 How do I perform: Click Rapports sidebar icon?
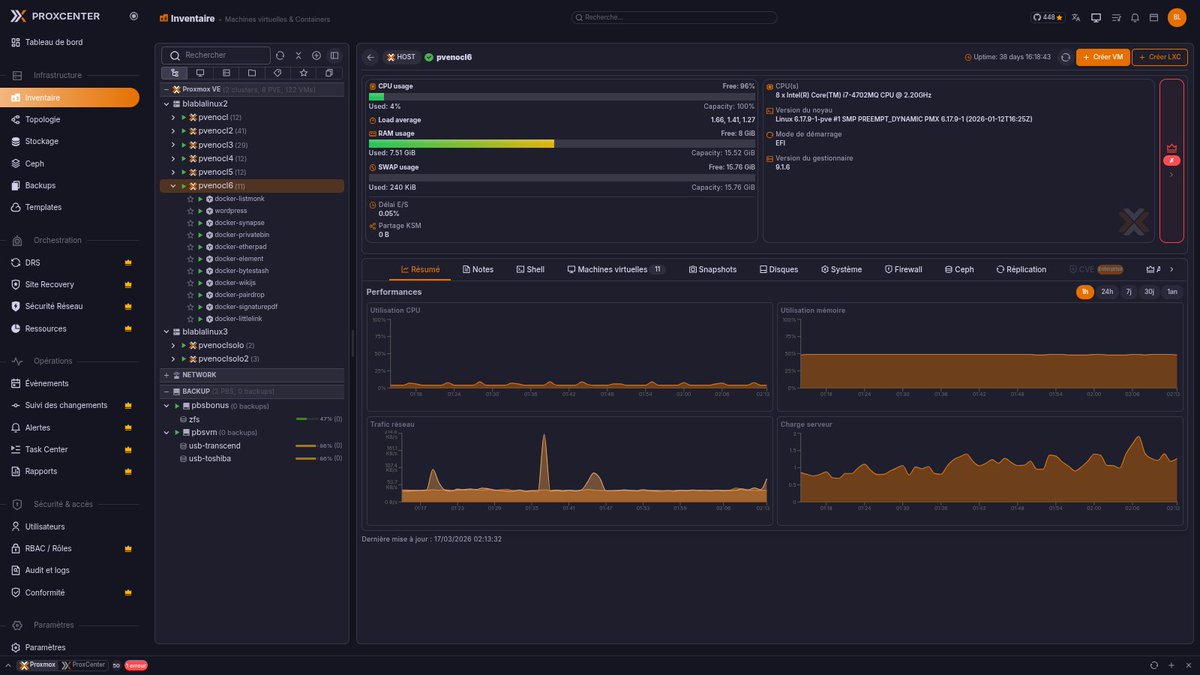tap(16, 471)
